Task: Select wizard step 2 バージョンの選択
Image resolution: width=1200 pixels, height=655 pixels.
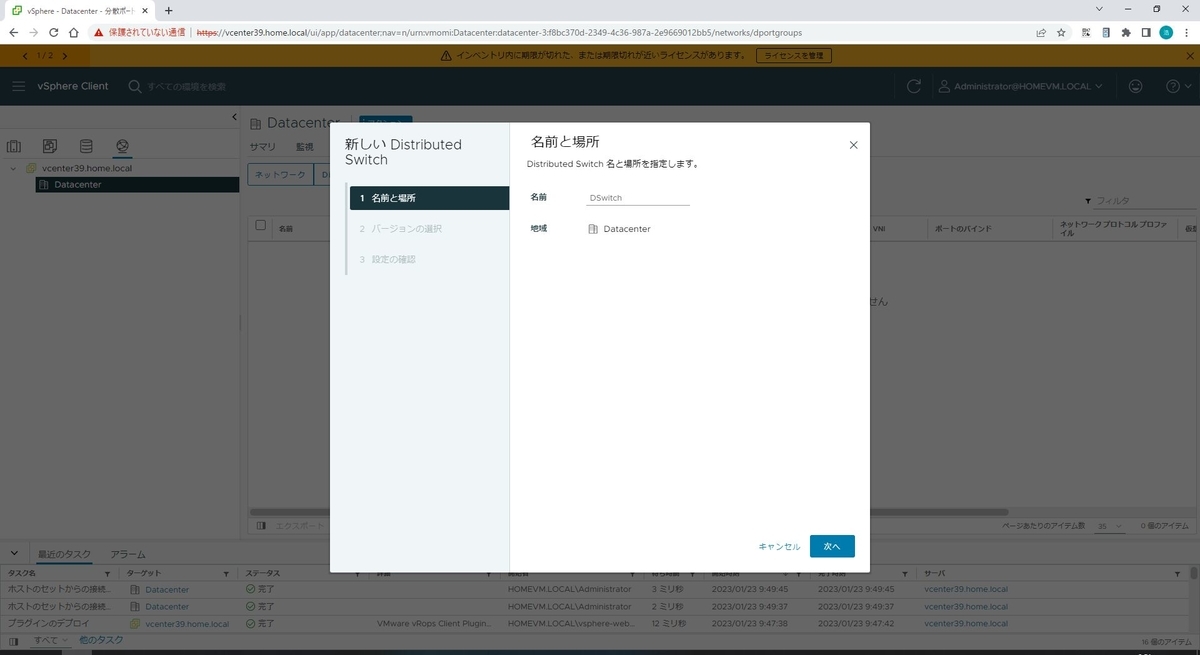Action: pyautogui.click(x=429, y=229)
